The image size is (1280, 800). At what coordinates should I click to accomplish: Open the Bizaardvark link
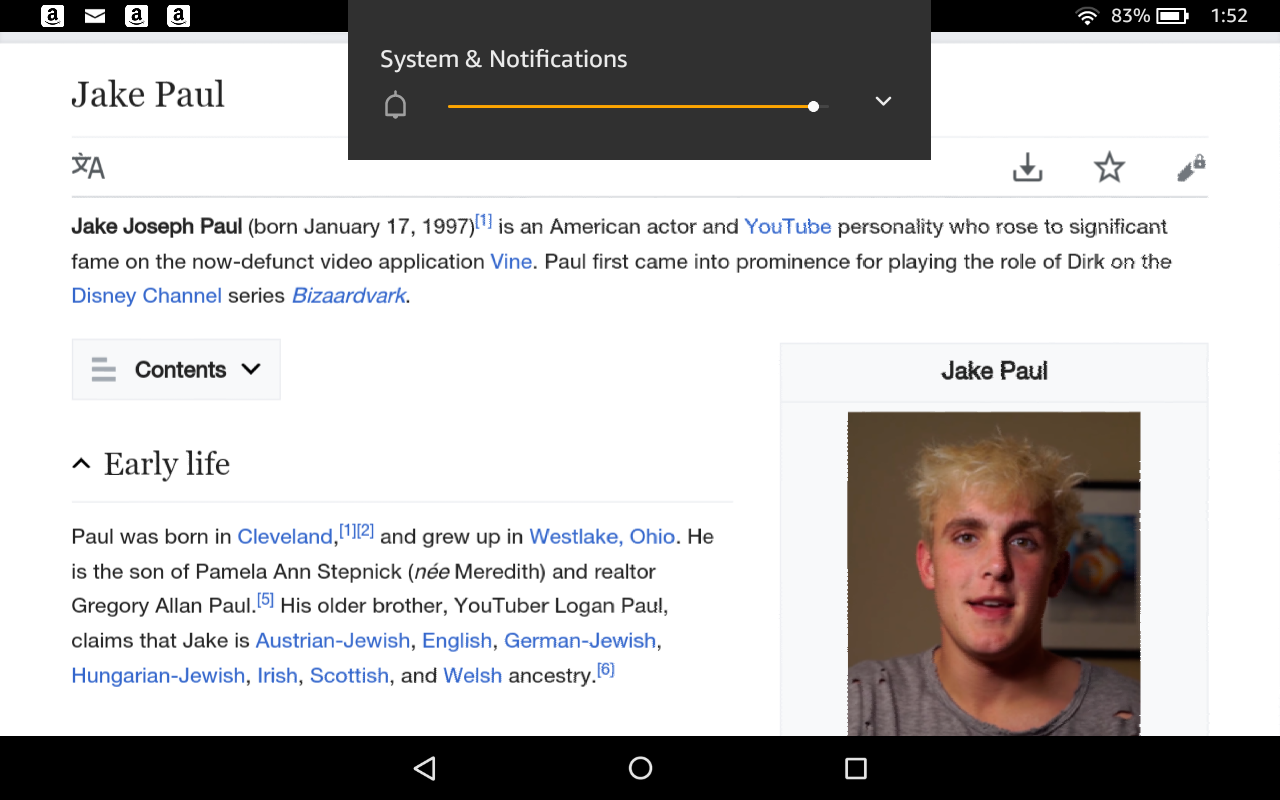pyautogui.click(x=349, y=296)
